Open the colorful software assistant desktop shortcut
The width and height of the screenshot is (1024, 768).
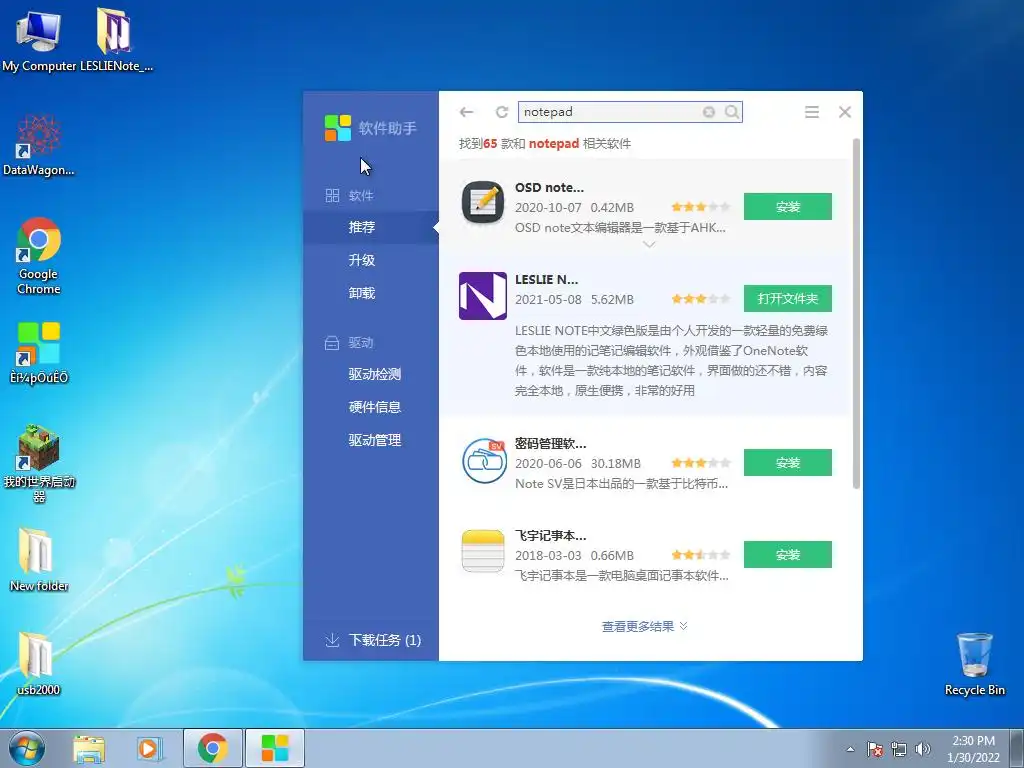(x=39, y=353)
